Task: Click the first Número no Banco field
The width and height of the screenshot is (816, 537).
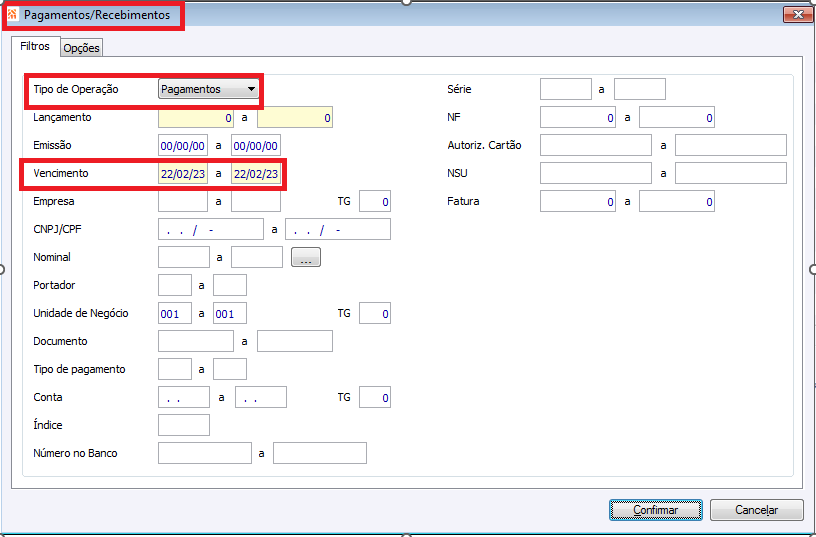Action: 205,453
